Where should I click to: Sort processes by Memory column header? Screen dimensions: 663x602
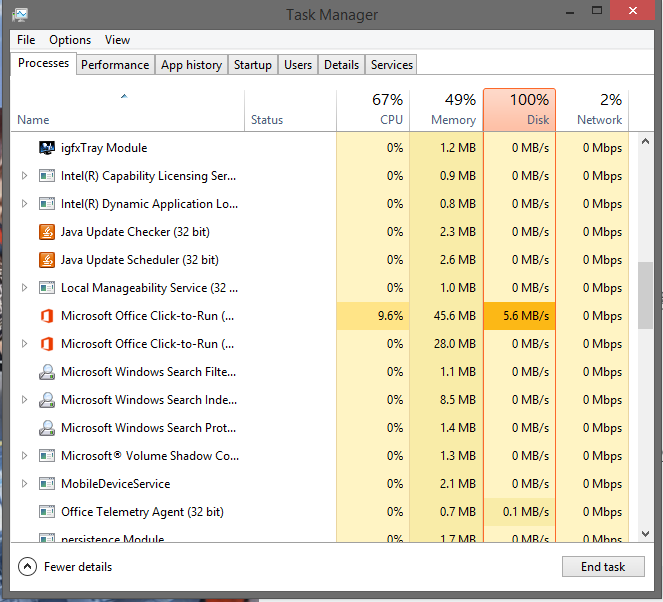click(x=446, y=109)
